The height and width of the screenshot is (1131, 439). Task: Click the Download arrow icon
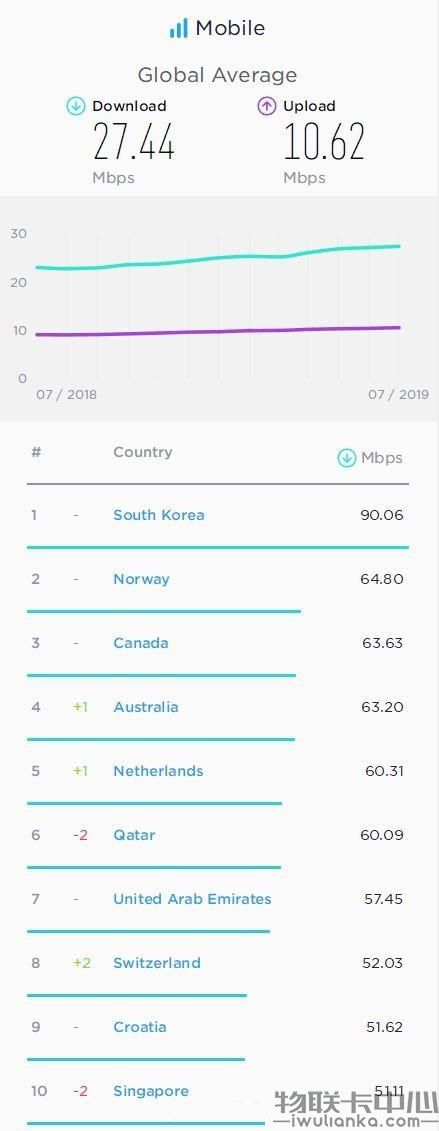76,107
